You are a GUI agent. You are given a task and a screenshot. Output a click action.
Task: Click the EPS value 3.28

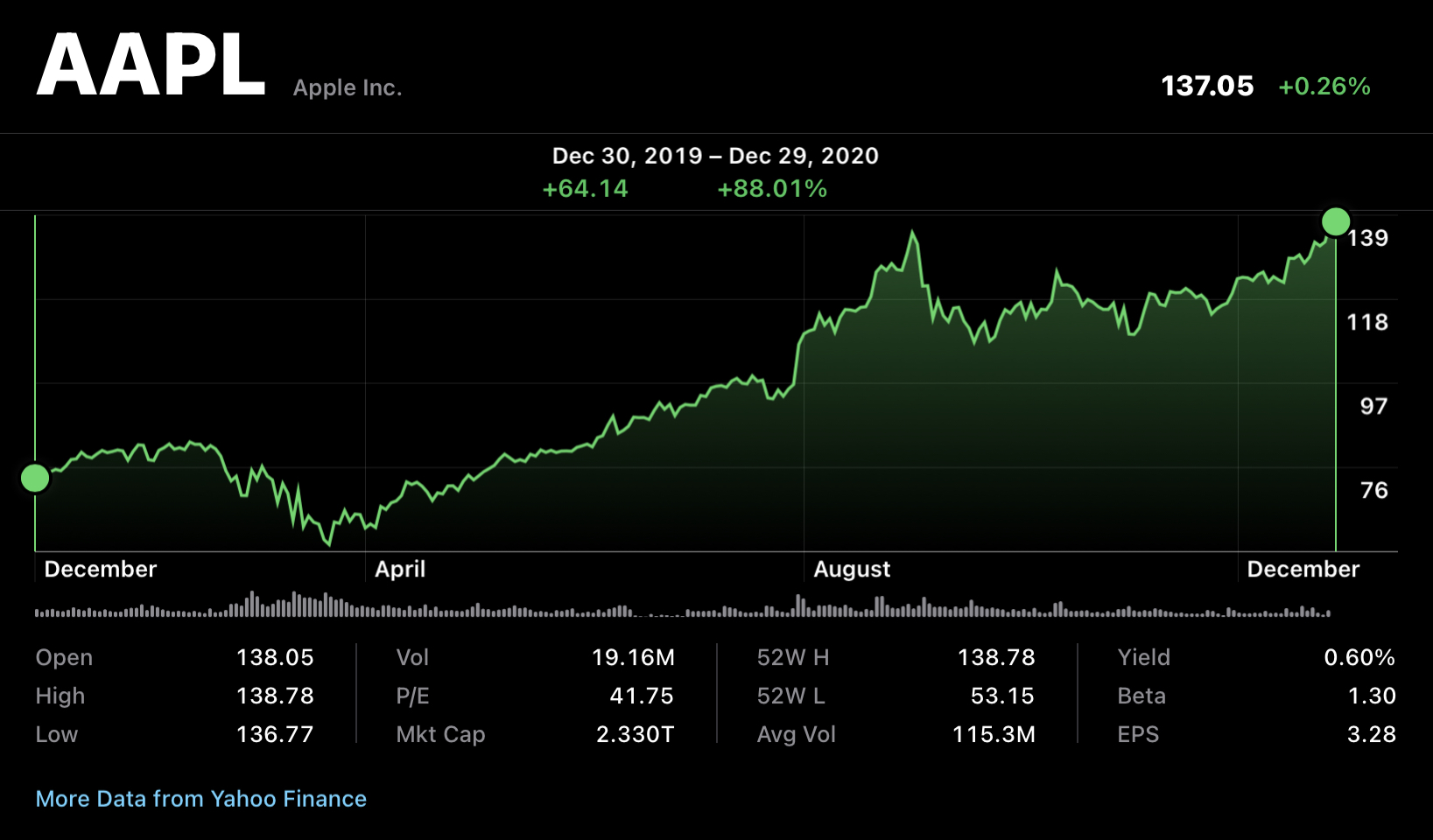click(1372, 734)
